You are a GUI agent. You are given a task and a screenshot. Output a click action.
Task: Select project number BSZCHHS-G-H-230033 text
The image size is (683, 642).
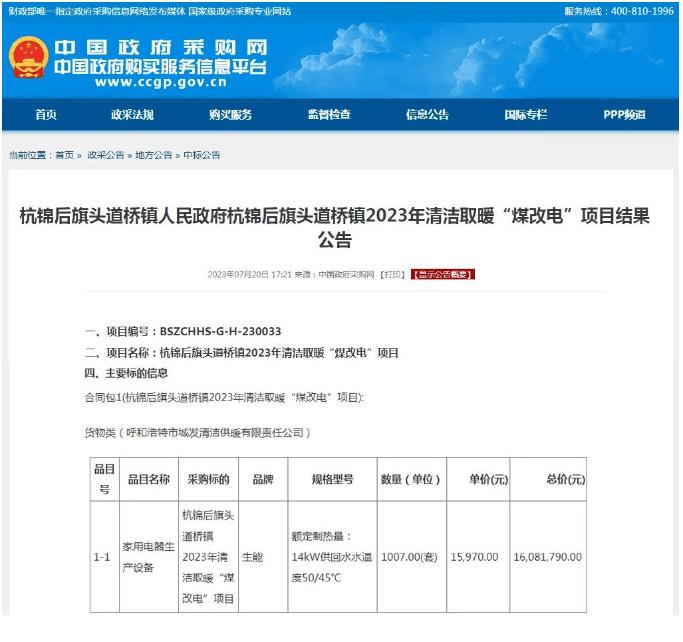tap(220, 331)
